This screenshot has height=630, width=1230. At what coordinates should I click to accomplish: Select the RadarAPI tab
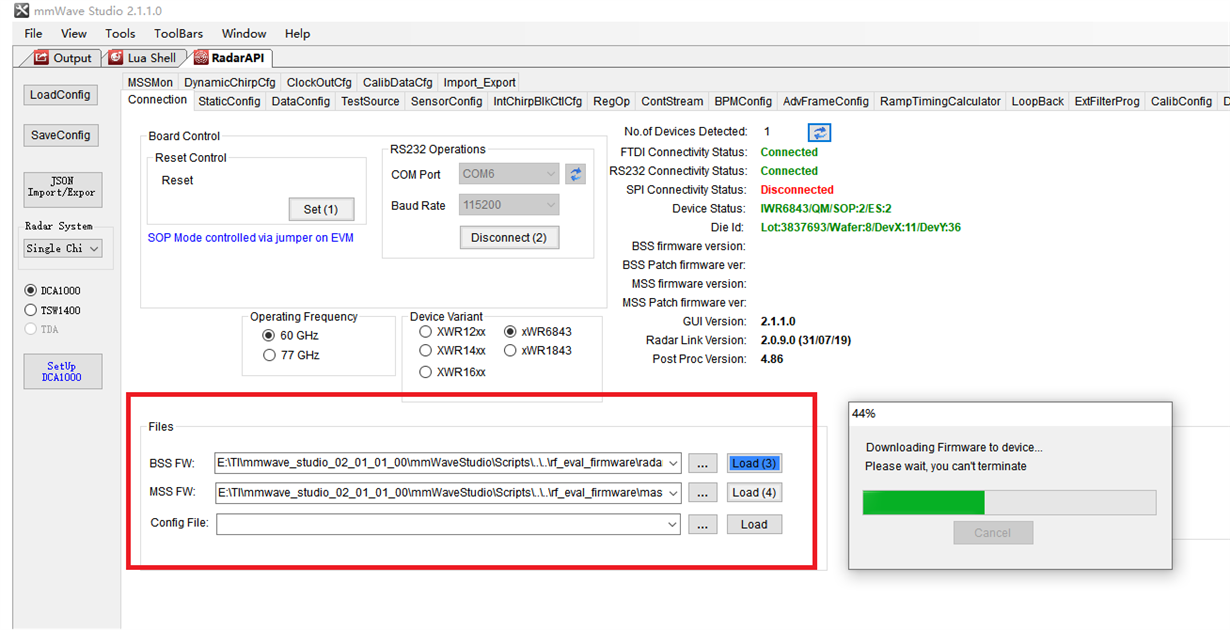(229, 58)
